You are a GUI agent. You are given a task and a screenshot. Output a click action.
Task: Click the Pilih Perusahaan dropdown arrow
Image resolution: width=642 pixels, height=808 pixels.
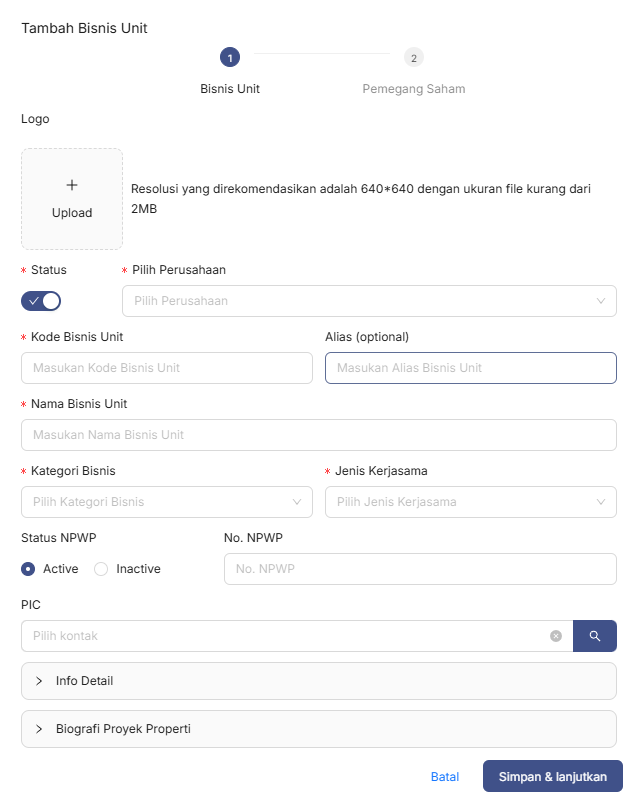pyautogui.click(x=600, y=301)
